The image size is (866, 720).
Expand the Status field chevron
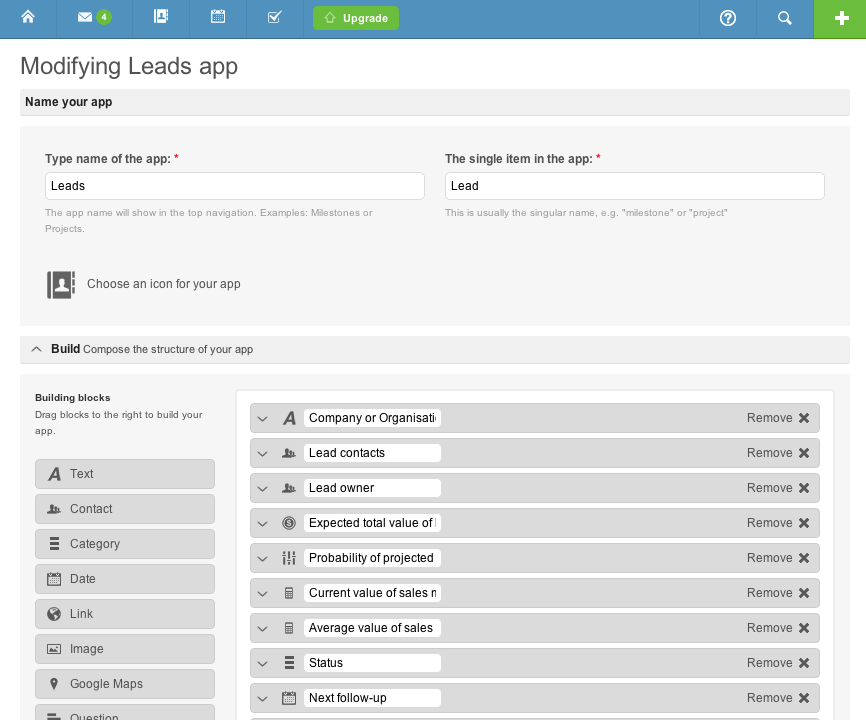(x=263, y=663)
